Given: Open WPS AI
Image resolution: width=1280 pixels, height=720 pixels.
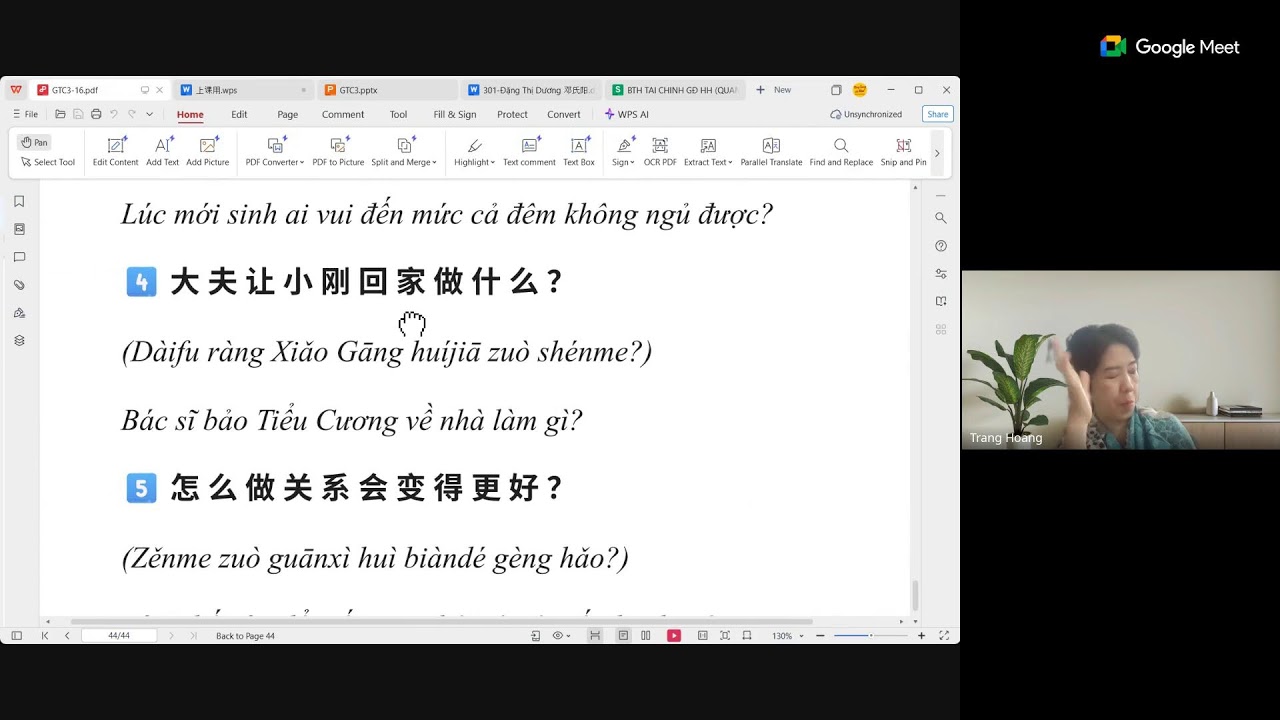Looking at the screenshot, I should click(x=627, y=114).
